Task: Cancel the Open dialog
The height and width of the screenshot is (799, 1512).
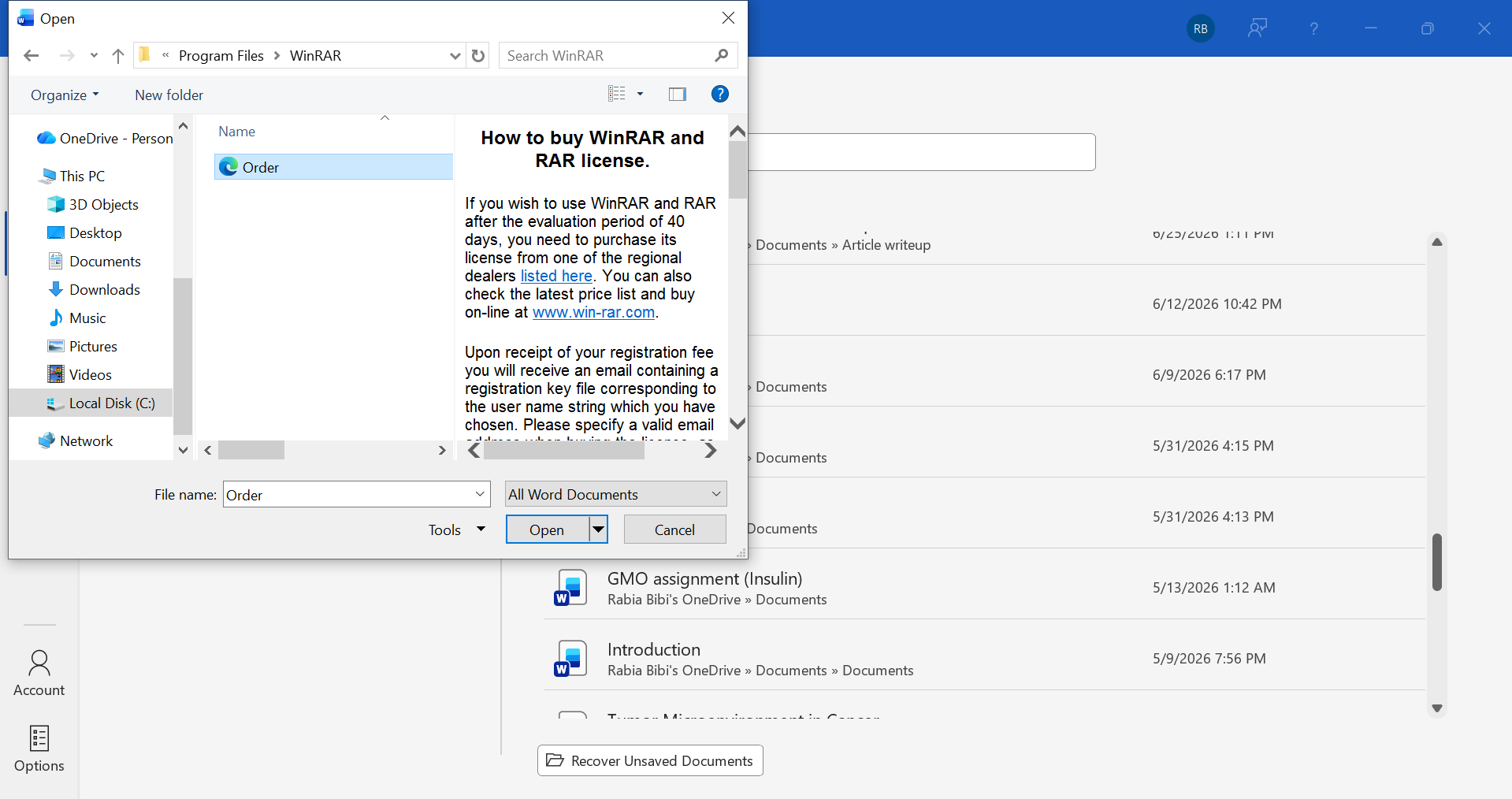Action: [674, 530]
